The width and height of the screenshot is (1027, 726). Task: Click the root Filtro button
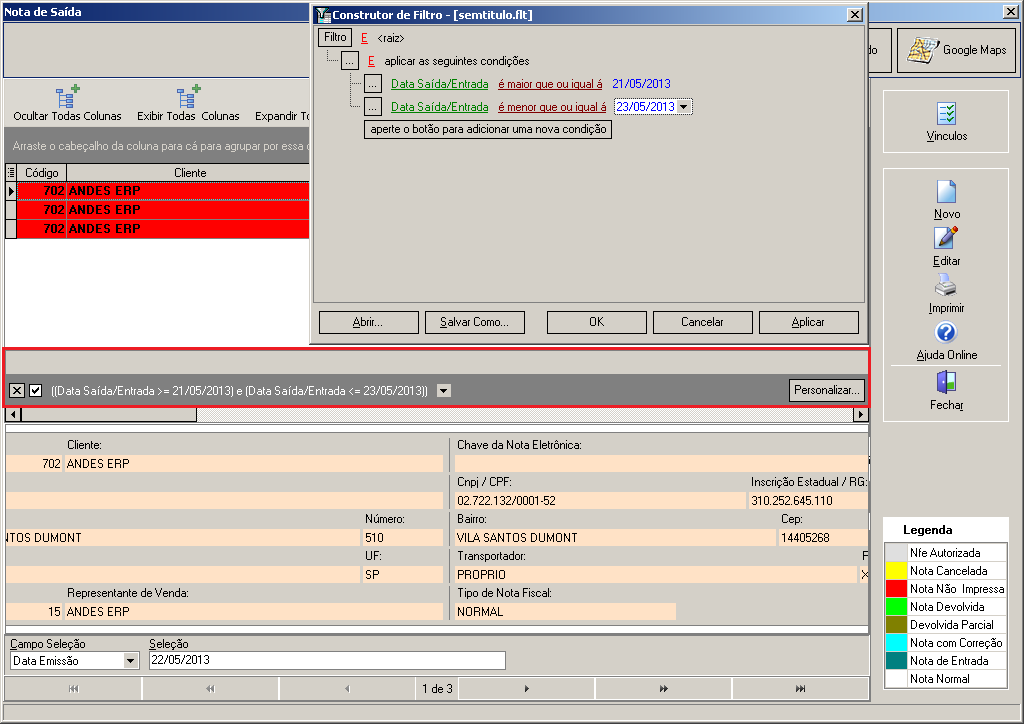tap(335, 37)
